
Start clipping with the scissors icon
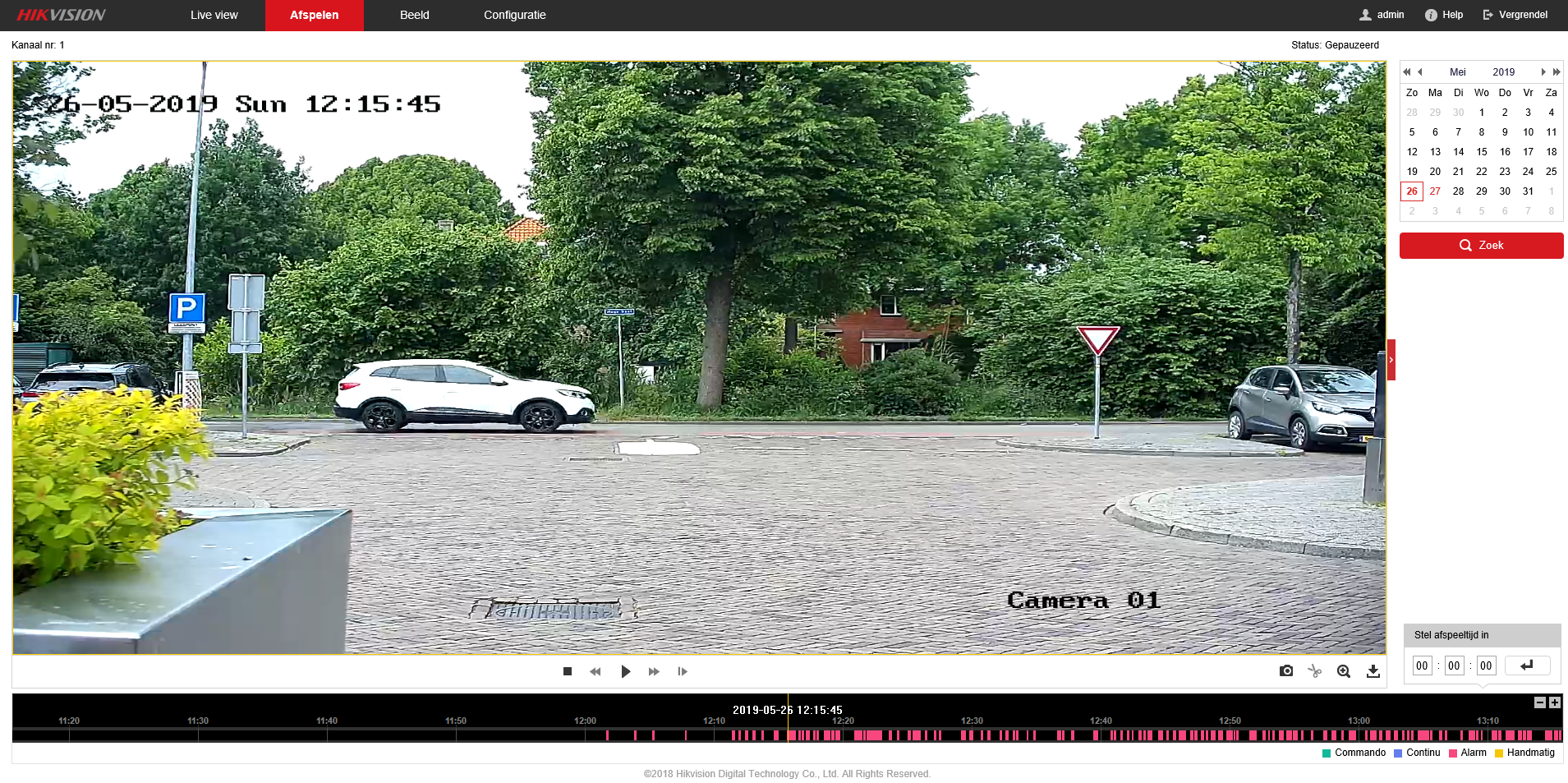coord(1315,671)
